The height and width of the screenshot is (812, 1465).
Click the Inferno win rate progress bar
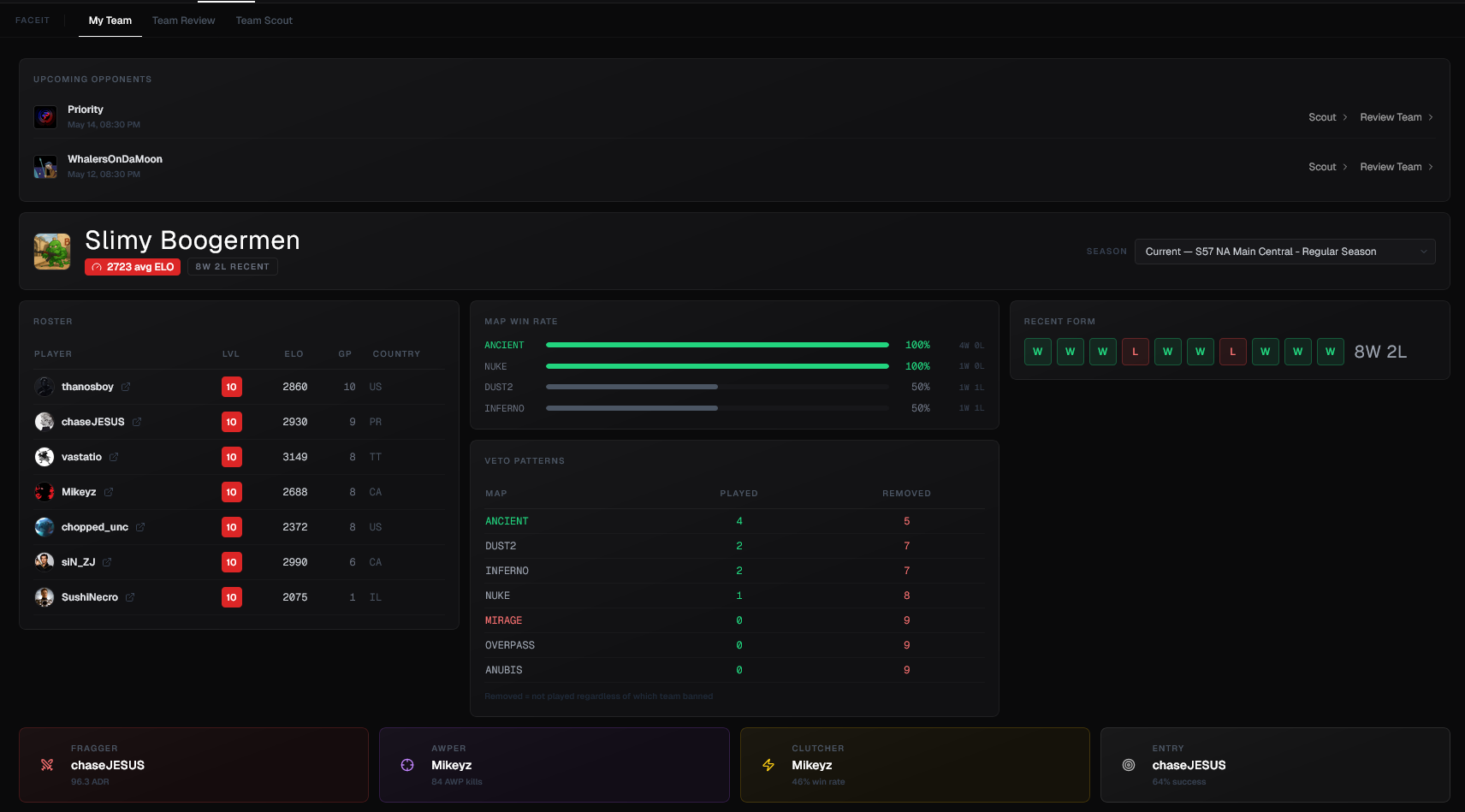717,408
